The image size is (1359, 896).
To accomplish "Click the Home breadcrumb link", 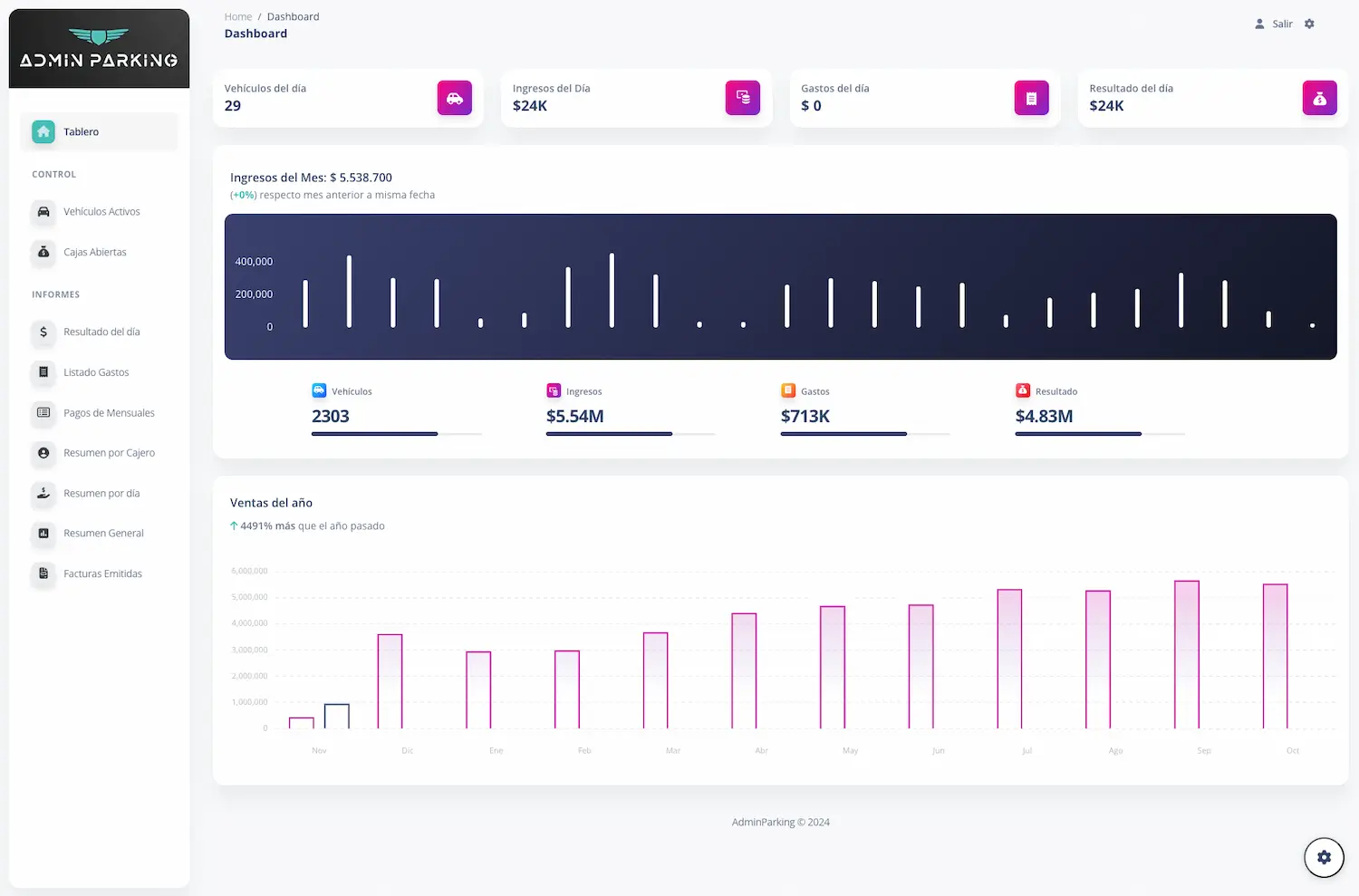I will [238, 17].
